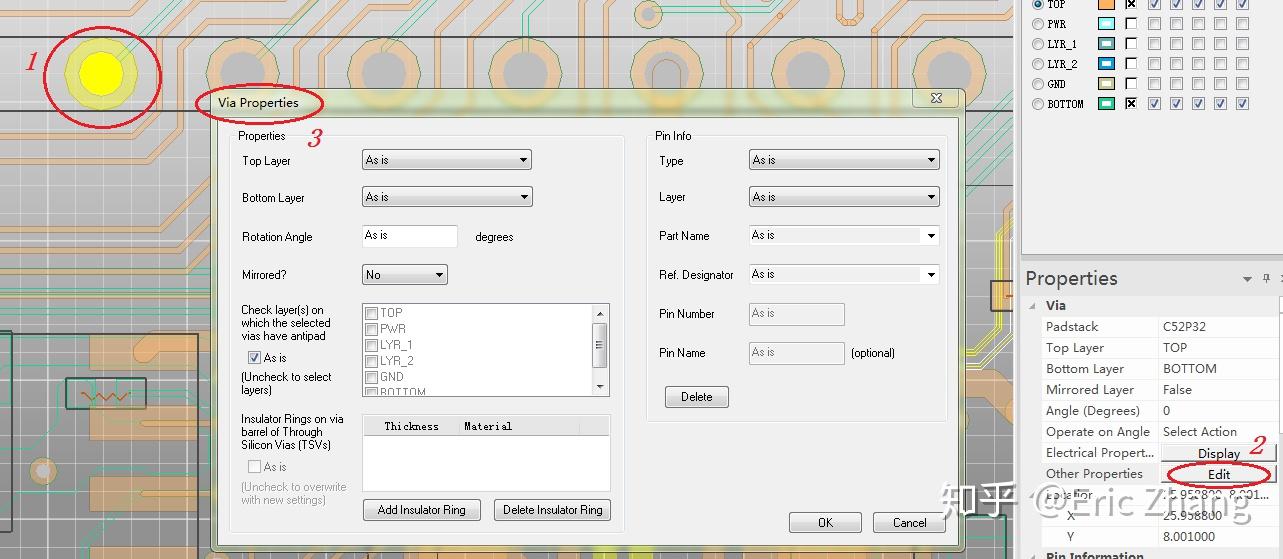Image resolution: width=1283 pixels, height=559 pixels.
Task: Open the Mirrored? dropdown
Action: point(404,274)
